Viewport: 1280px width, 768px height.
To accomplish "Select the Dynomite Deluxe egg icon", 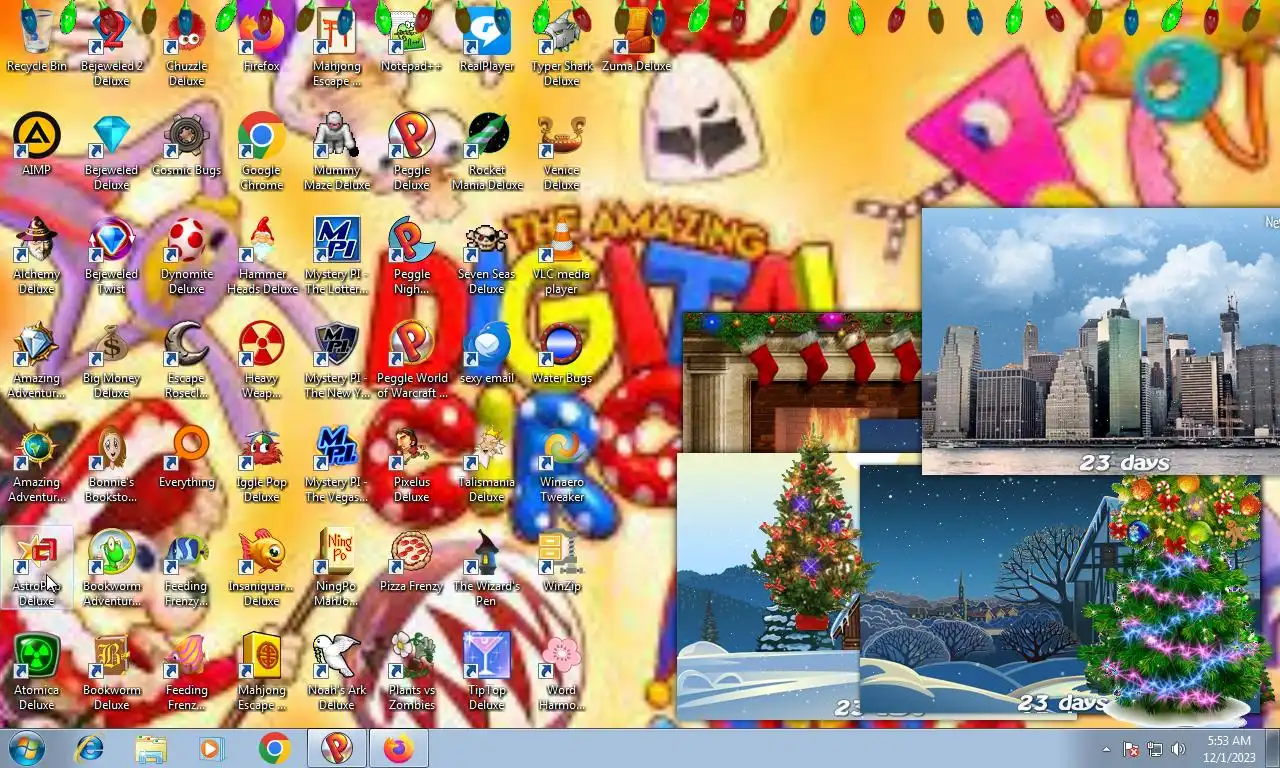I will point(186,255).
